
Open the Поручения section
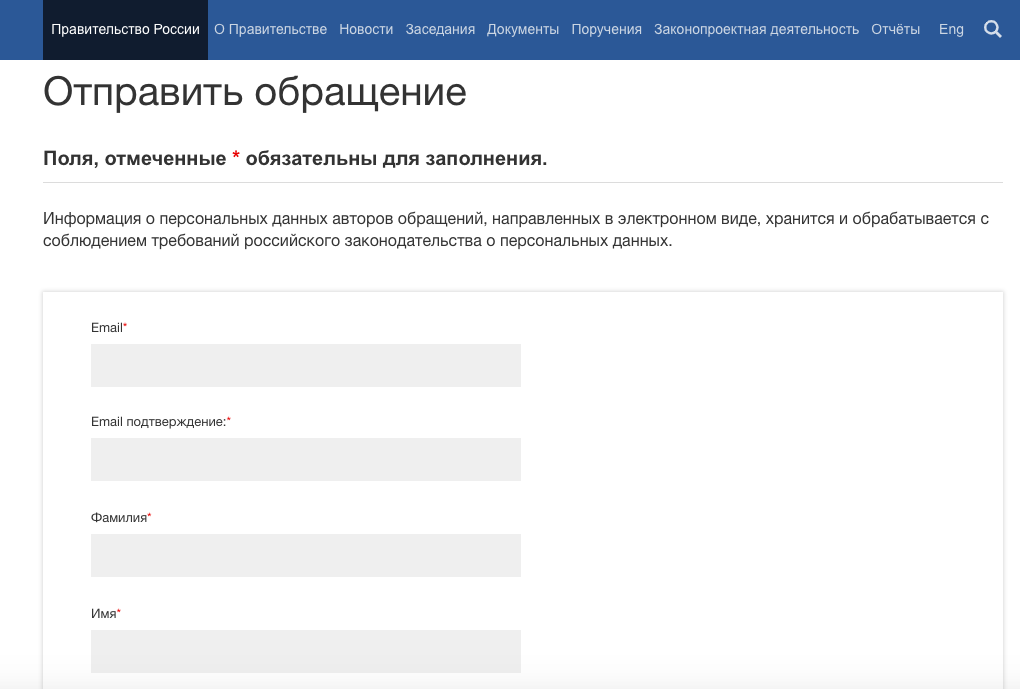click(x=605, y=29)
